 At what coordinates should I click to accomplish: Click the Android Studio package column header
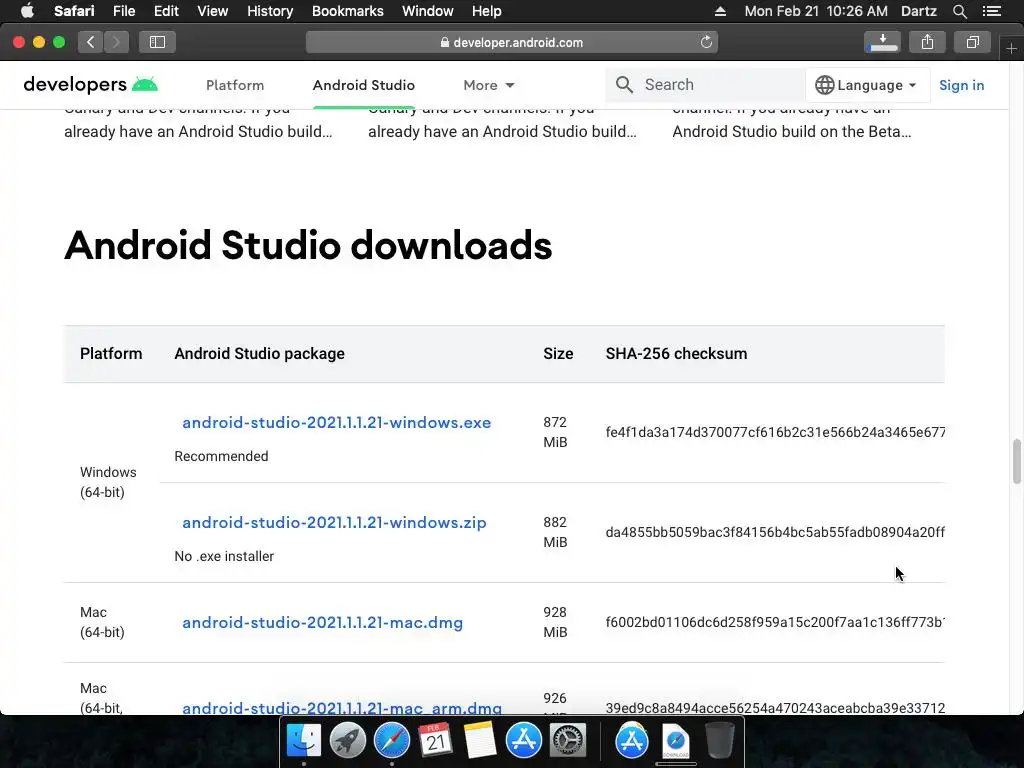click(x=259, y=353)
